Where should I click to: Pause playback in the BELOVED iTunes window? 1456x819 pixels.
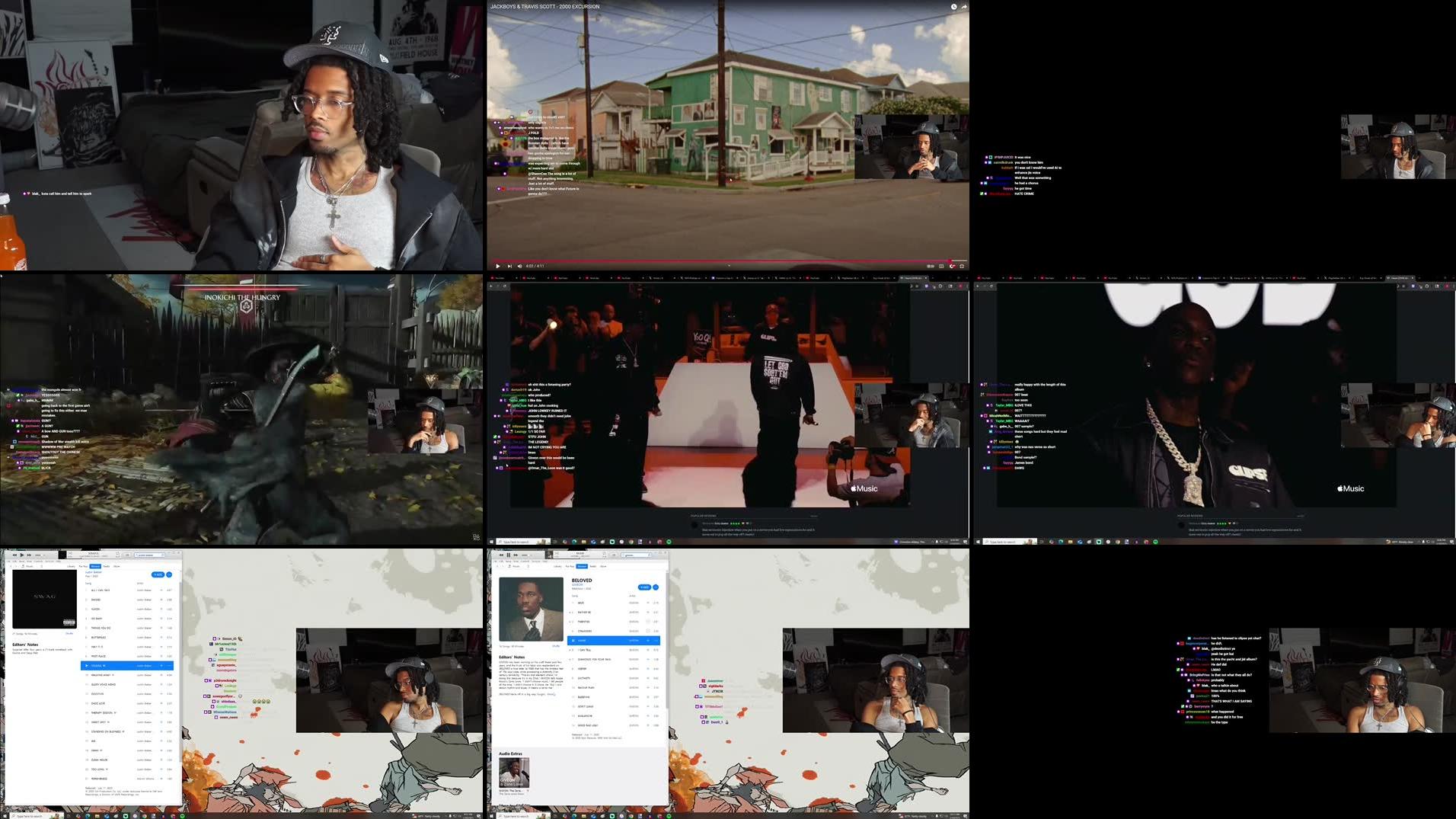click(x=508, y=555)
